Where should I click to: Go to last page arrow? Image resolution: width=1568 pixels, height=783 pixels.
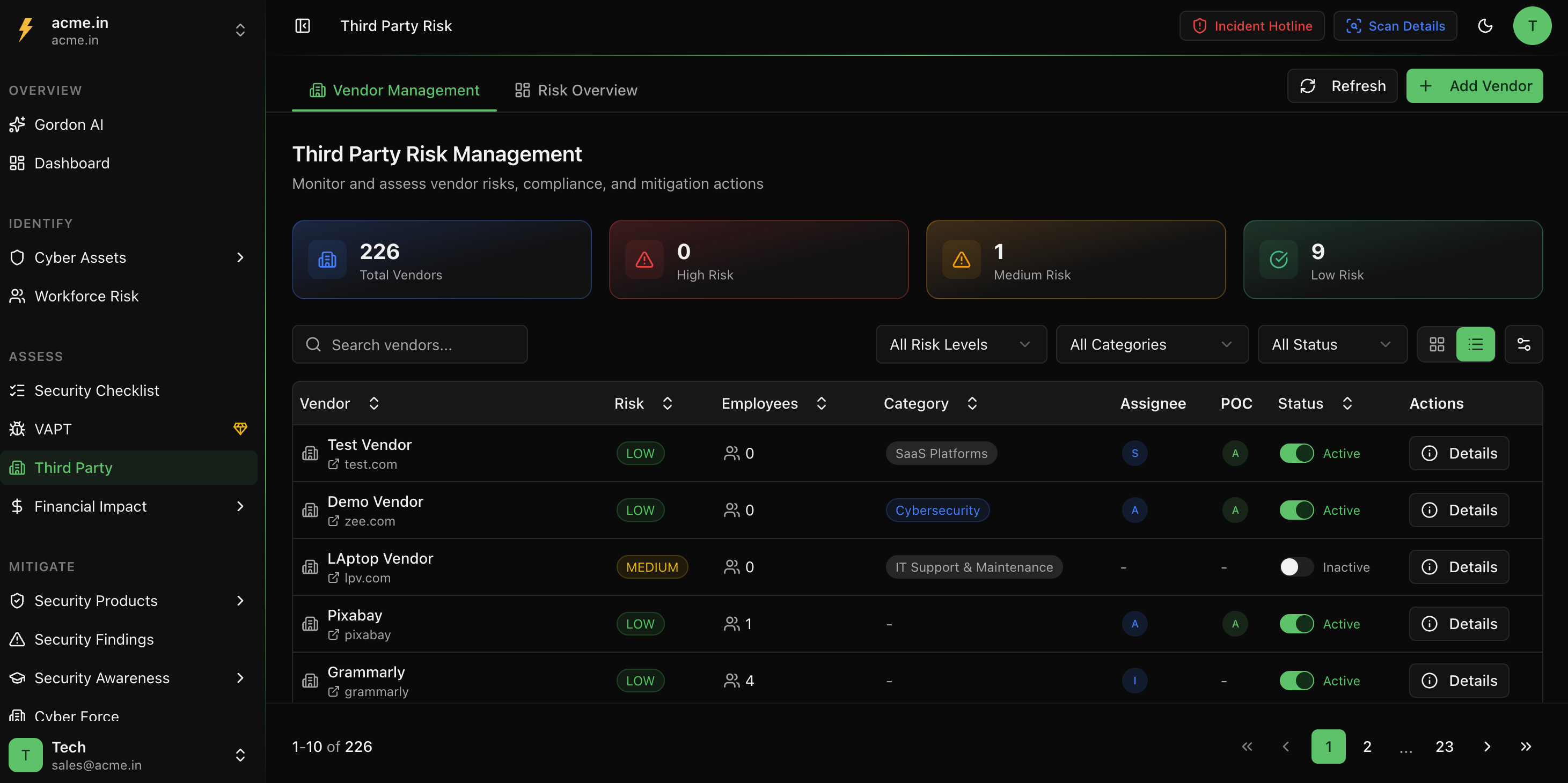(x=1526, y=747)
